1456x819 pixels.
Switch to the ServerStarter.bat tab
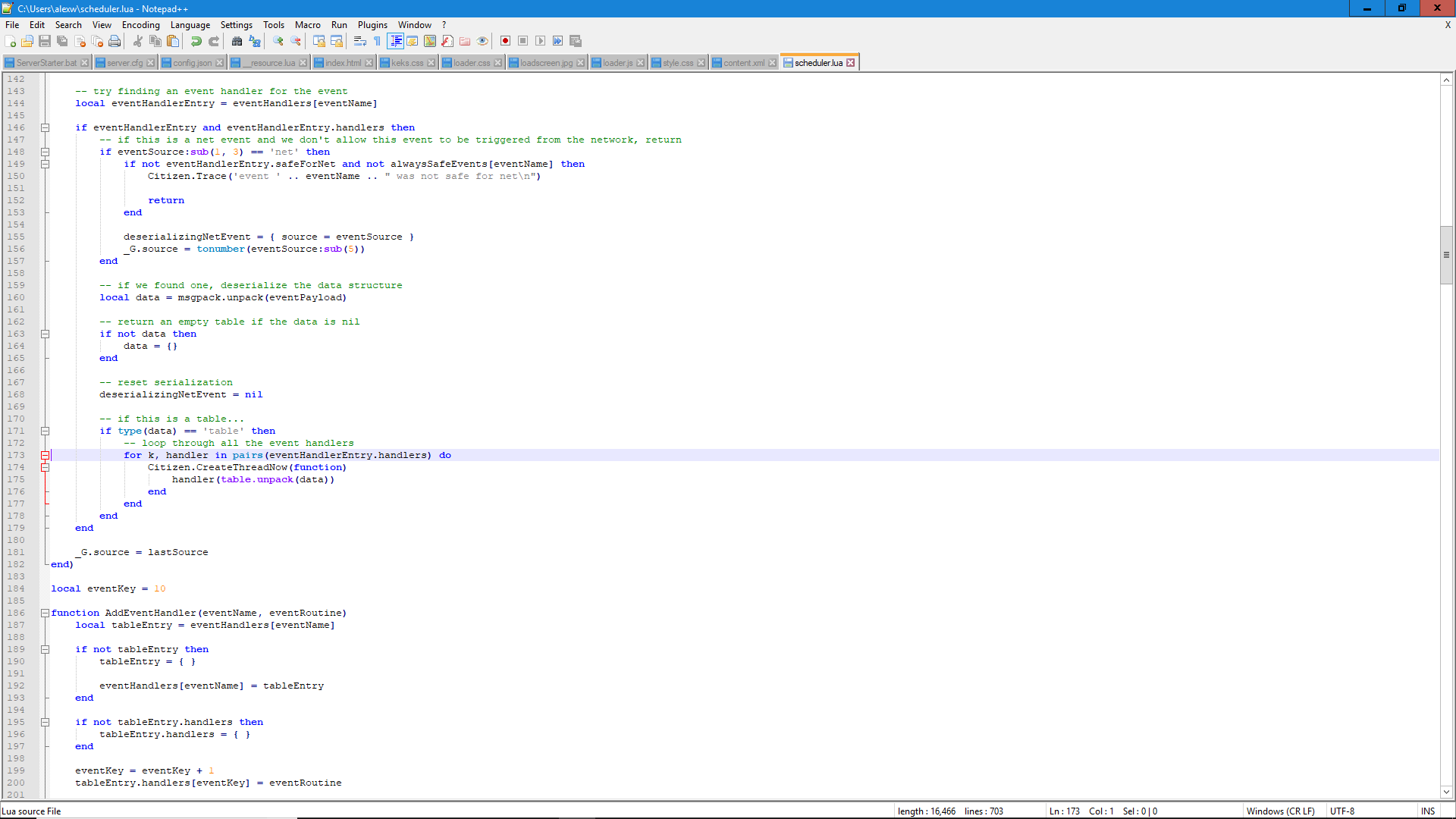[46, 63]
